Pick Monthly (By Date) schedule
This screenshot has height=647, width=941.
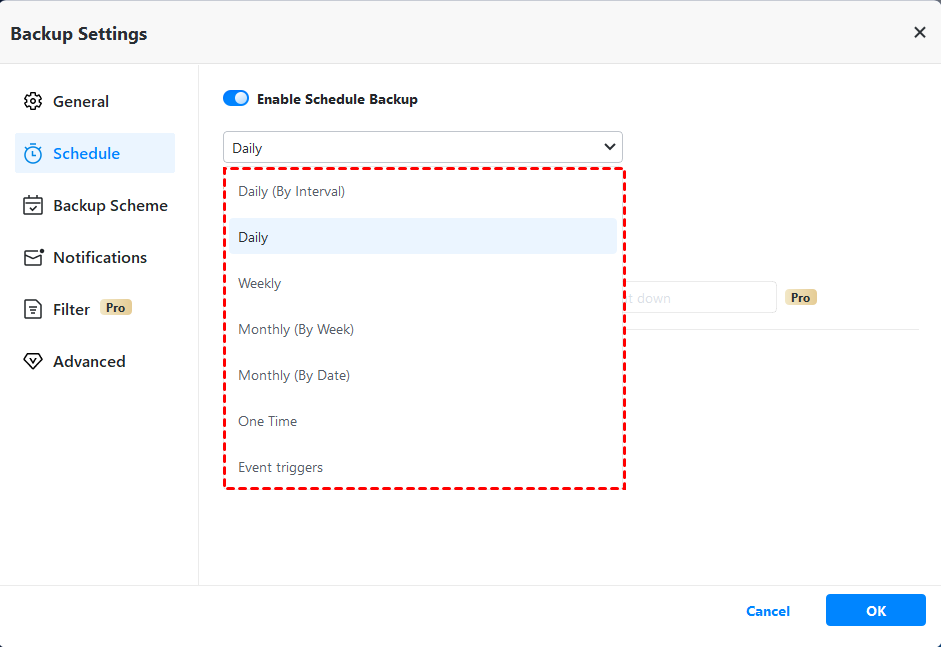pyautogui.click(x=294, y=375)
